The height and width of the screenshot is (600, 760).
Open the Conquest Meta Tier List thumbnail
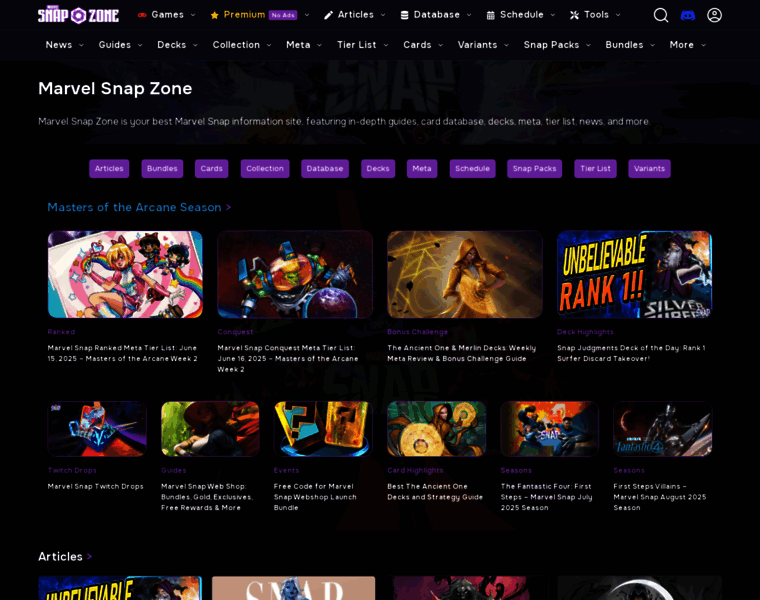pos(295,274)
